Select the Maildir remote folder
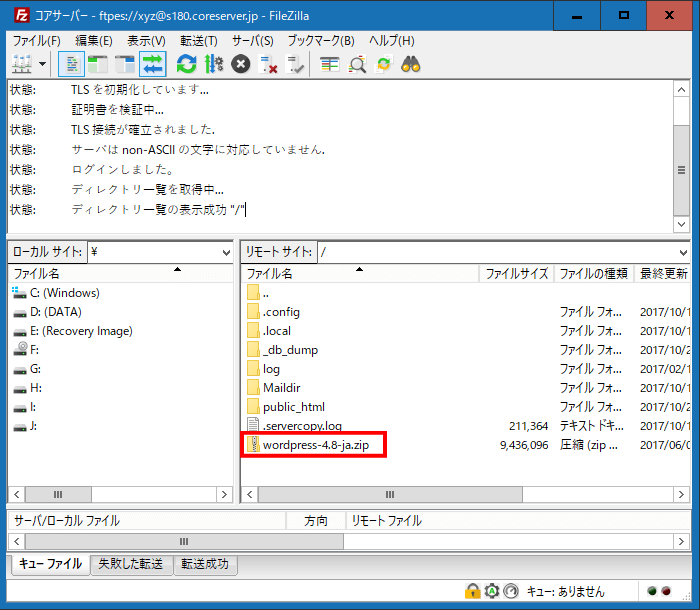The width and height of the screenshot is (700, 610). 274,388
